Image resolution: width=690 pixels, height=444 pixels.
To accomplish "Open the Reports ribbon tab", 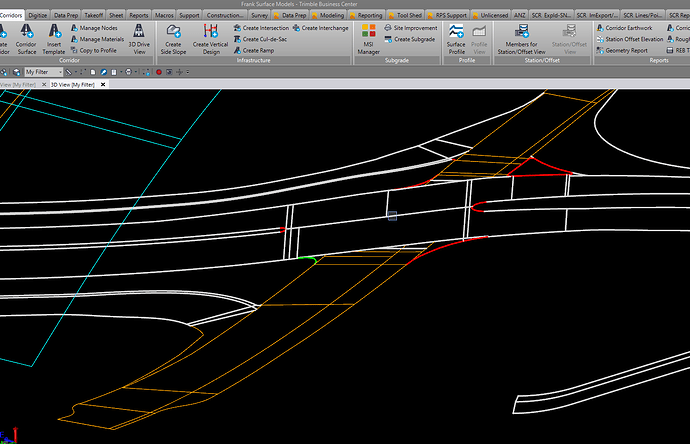I will click(x=139, y=15).
